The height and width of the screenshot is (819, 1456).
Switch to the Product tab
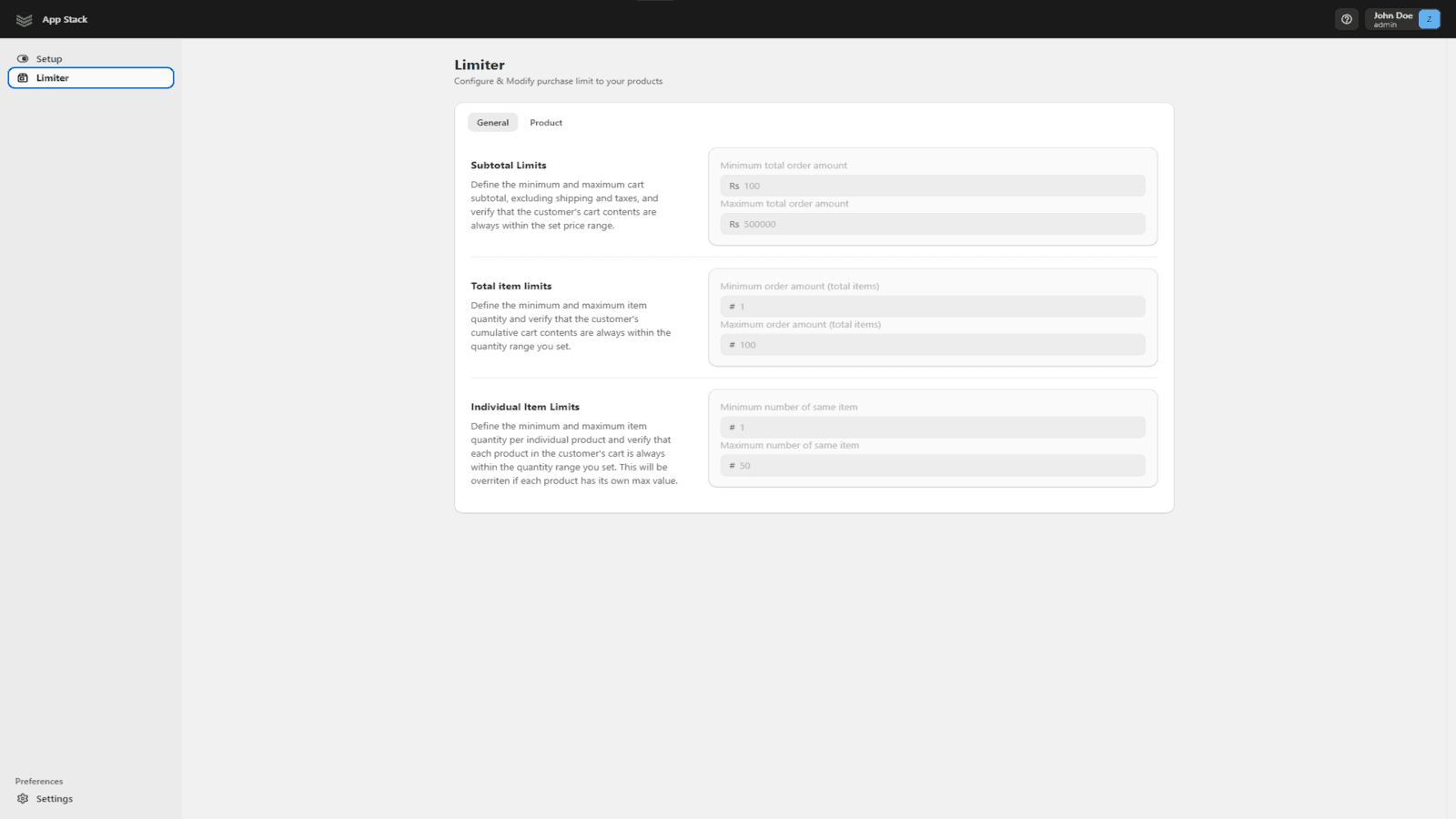pos(546,123)
